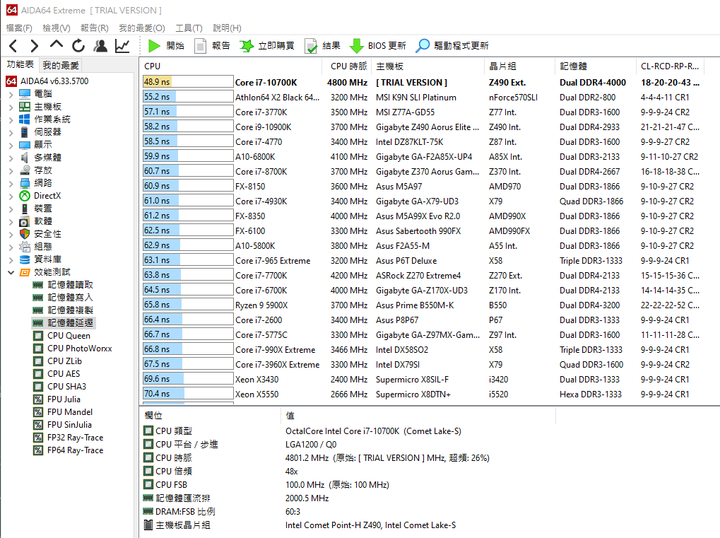Click the Memory Read (記憶體讀取) RAM icon
This screenshot has width=720, height=538.
tap(38, 285)
